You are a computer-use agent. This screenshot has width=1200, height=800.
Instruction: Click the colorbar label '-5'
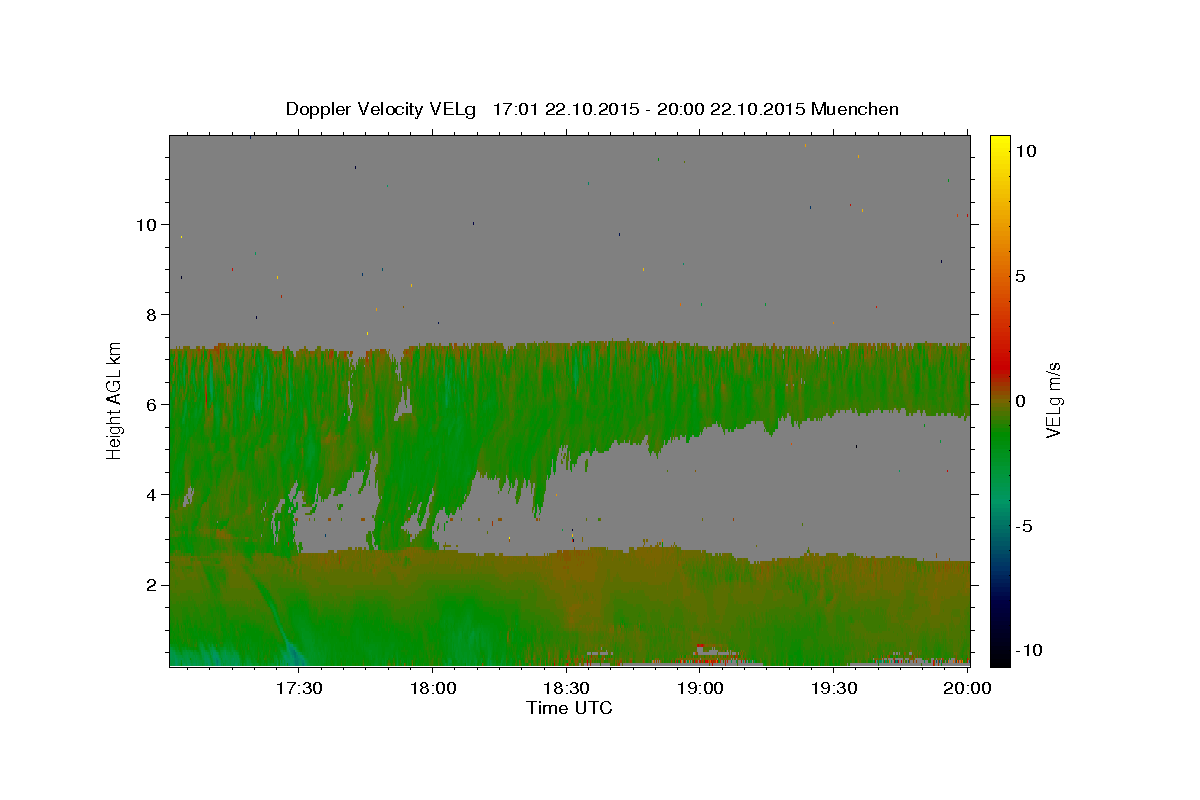[x=1024, y=526]
